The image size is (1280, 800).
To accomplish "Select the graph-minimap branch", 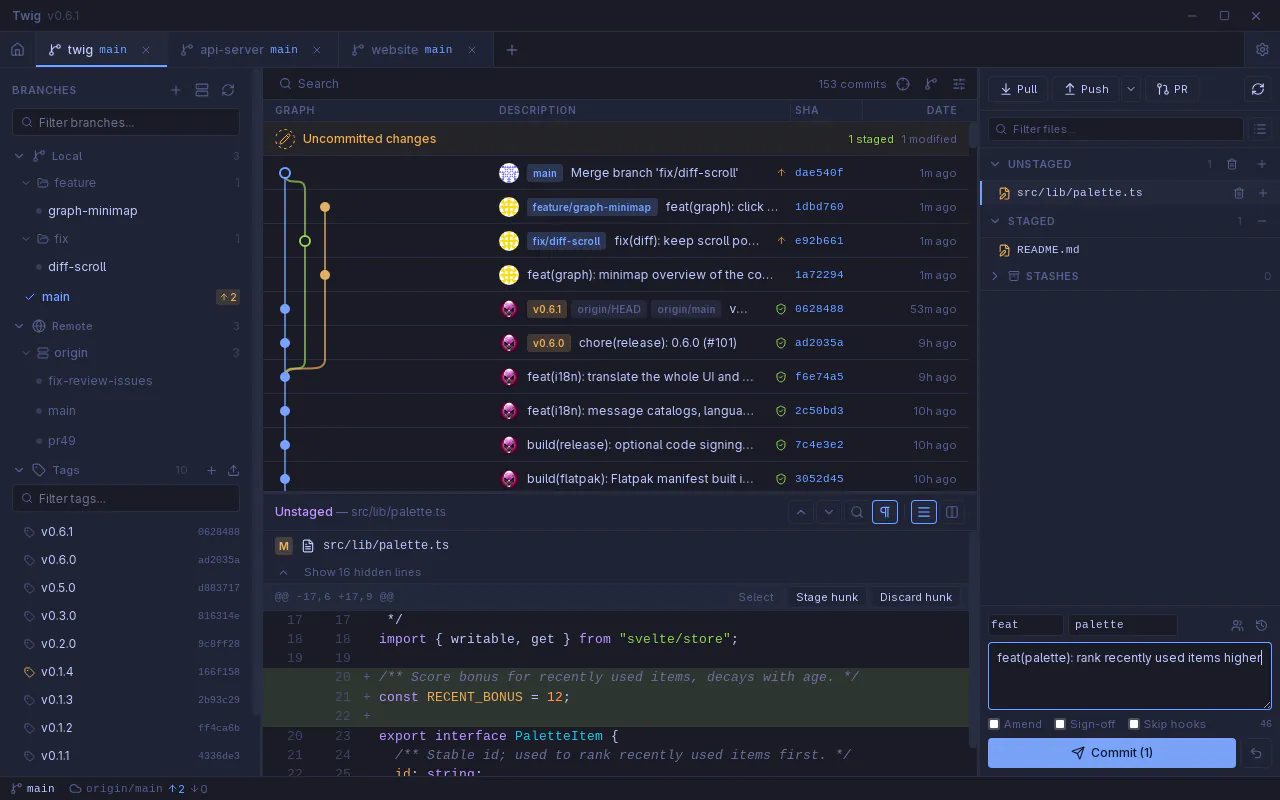I will pyautogui.click(x=93, y=211).
